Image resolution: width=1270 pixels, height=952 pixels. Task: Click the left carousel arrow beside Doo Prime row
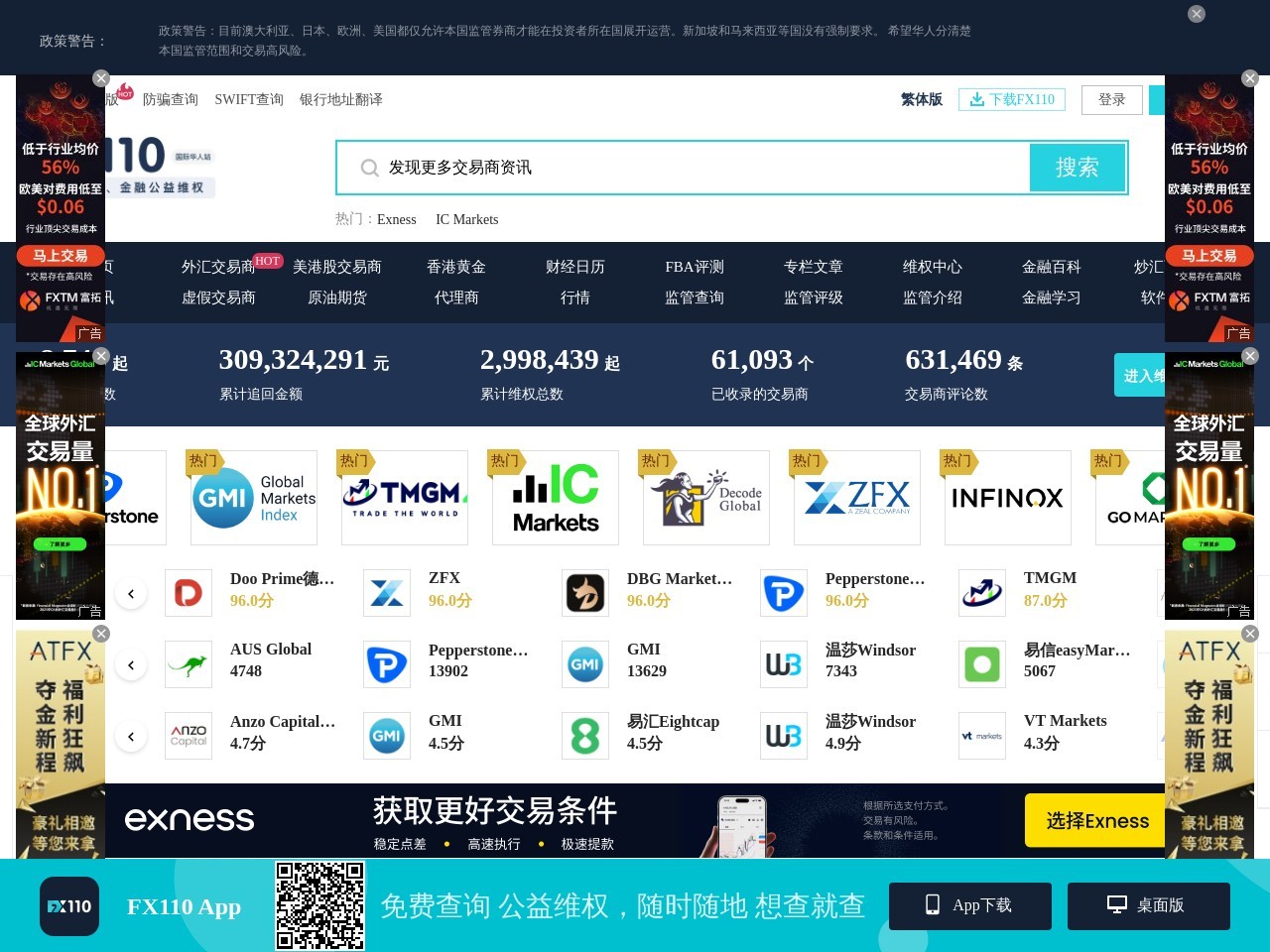130,593
